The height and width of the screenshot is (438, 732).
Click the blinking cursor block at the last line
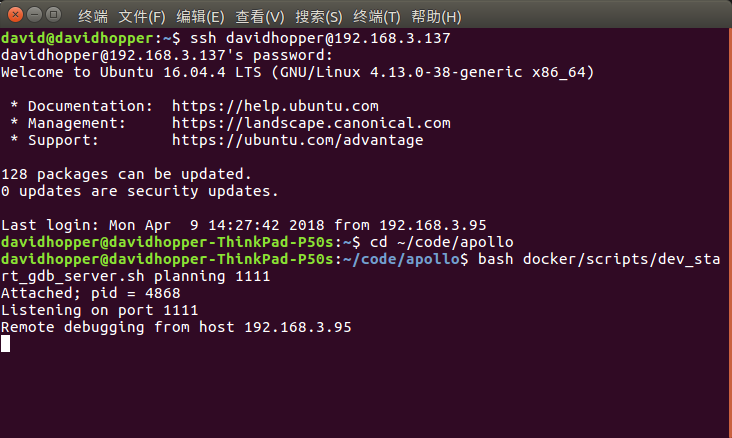pyautogui.click(x=6, y=344)
